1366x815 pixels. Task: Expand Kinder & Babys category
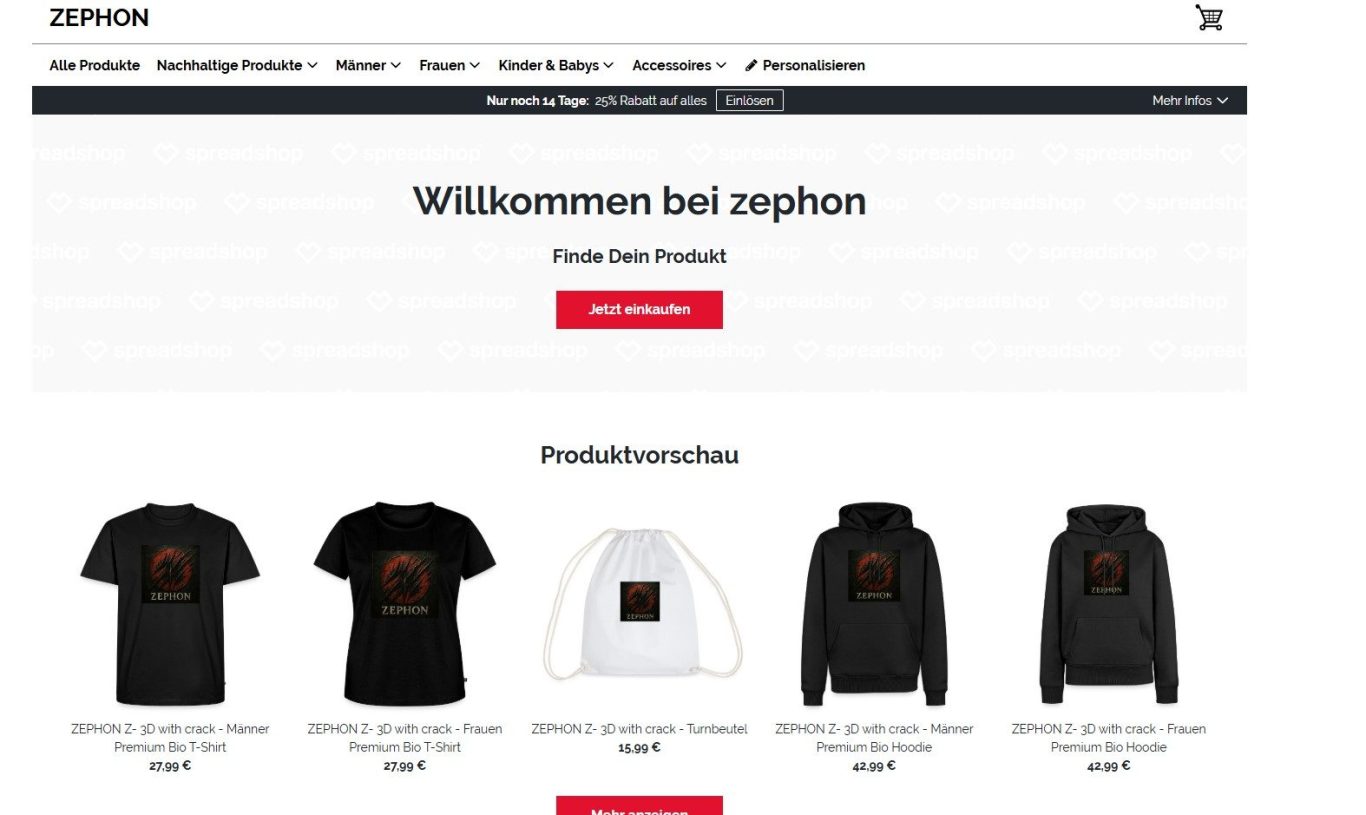tap(556, 65)
